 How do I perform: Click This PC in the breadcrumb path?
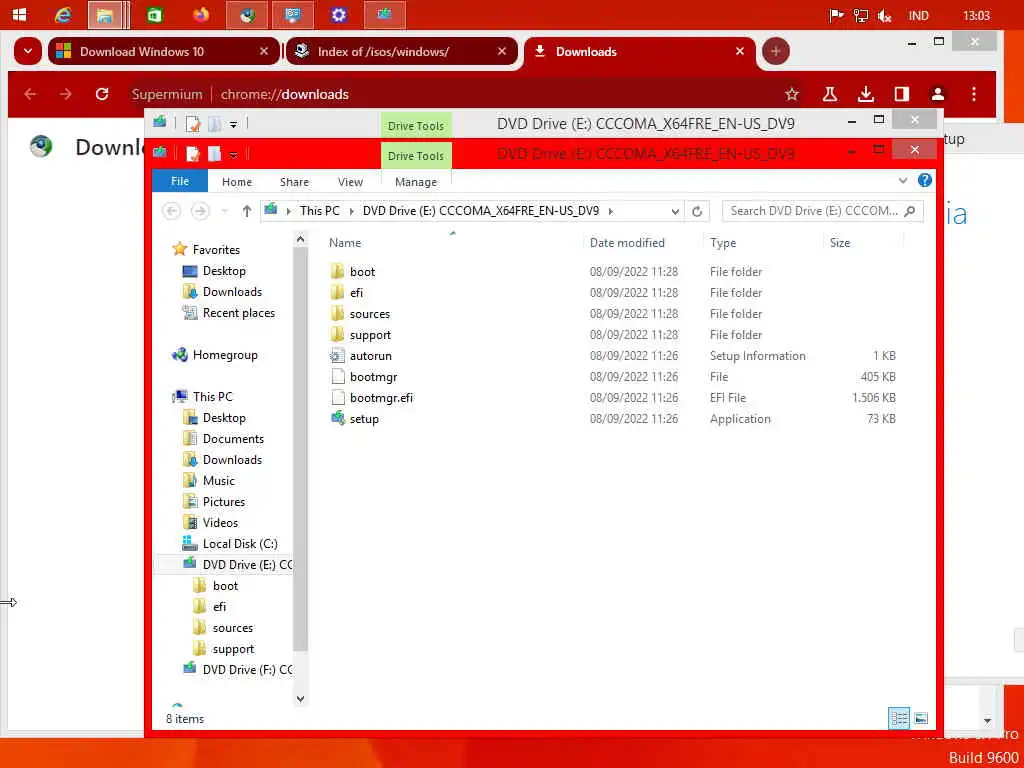pos(319,211)
